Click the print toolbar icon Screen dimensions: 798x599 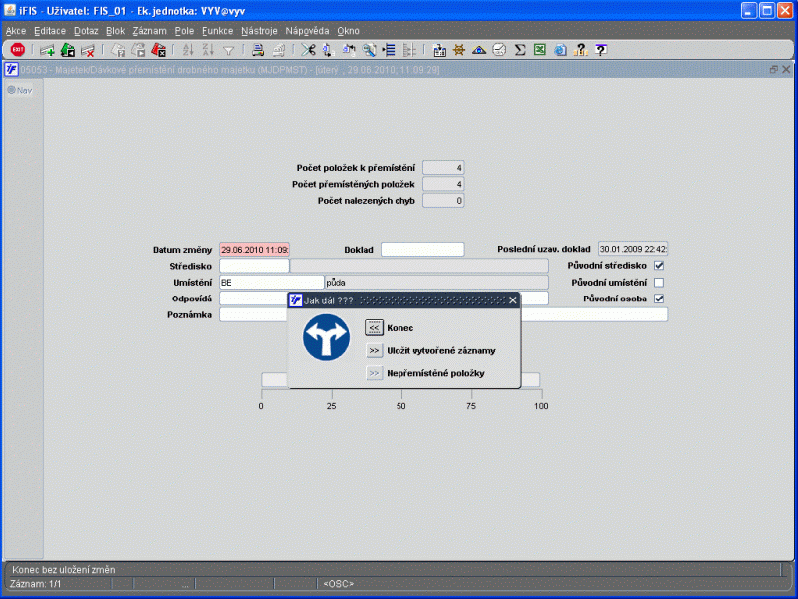(258, 50)
